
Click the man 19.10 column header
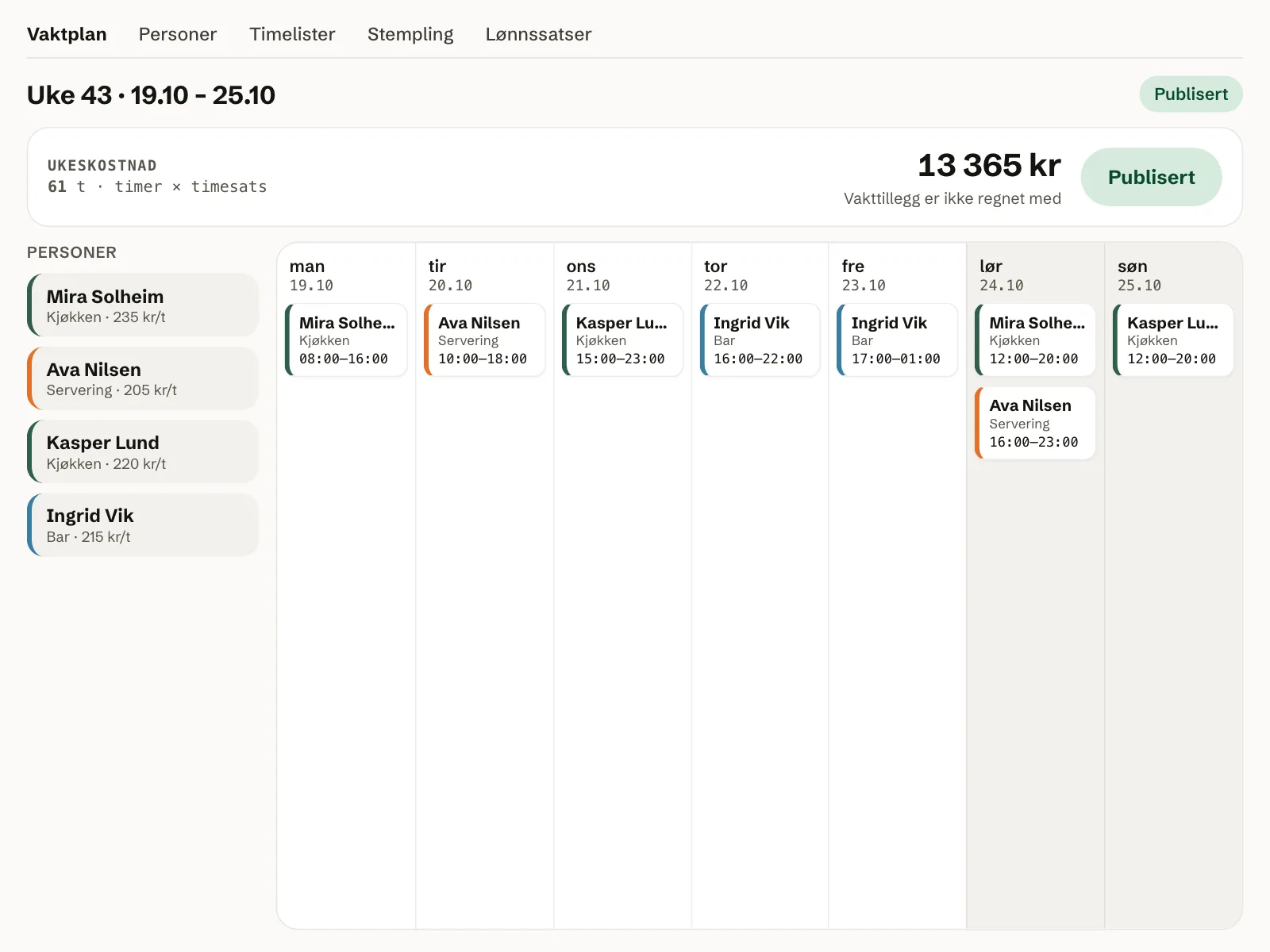(311, 275)
